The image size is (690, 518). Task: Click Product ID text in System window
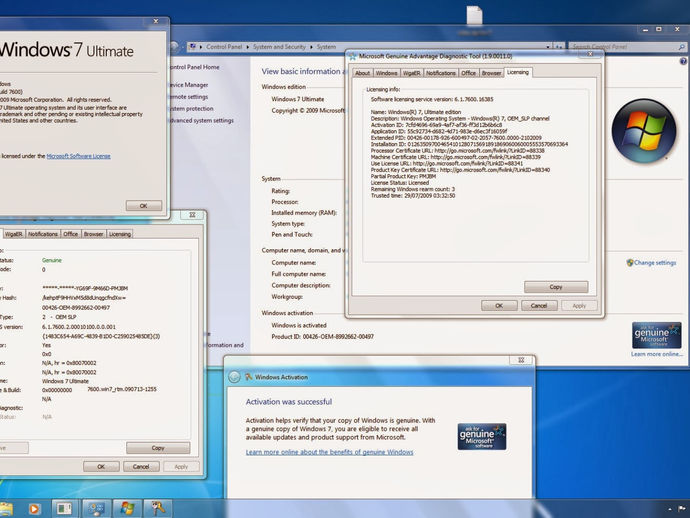coord(323,337)
